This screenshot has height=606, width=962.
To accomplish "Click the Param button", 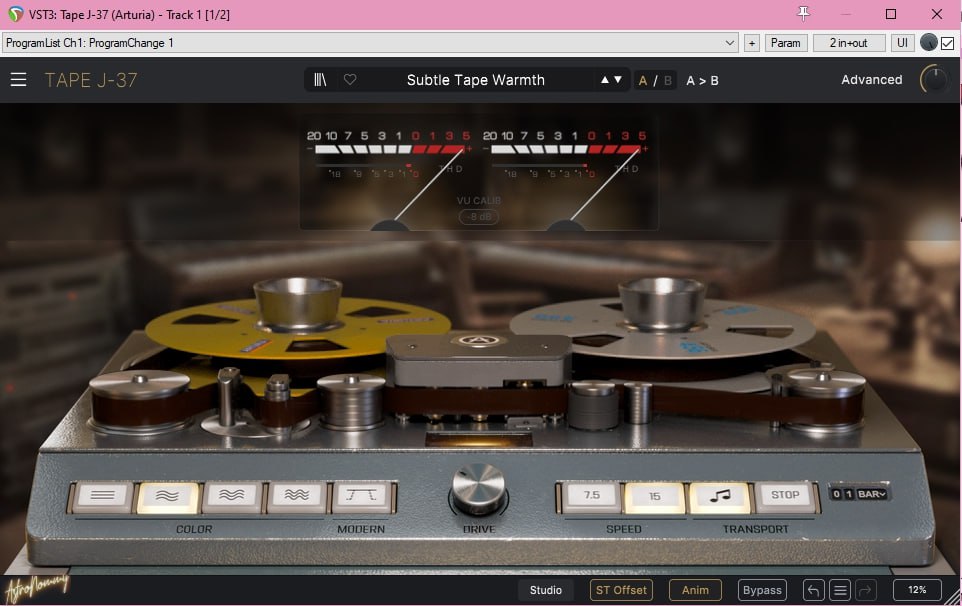I will pyautogui.click(x=786, y=43).
